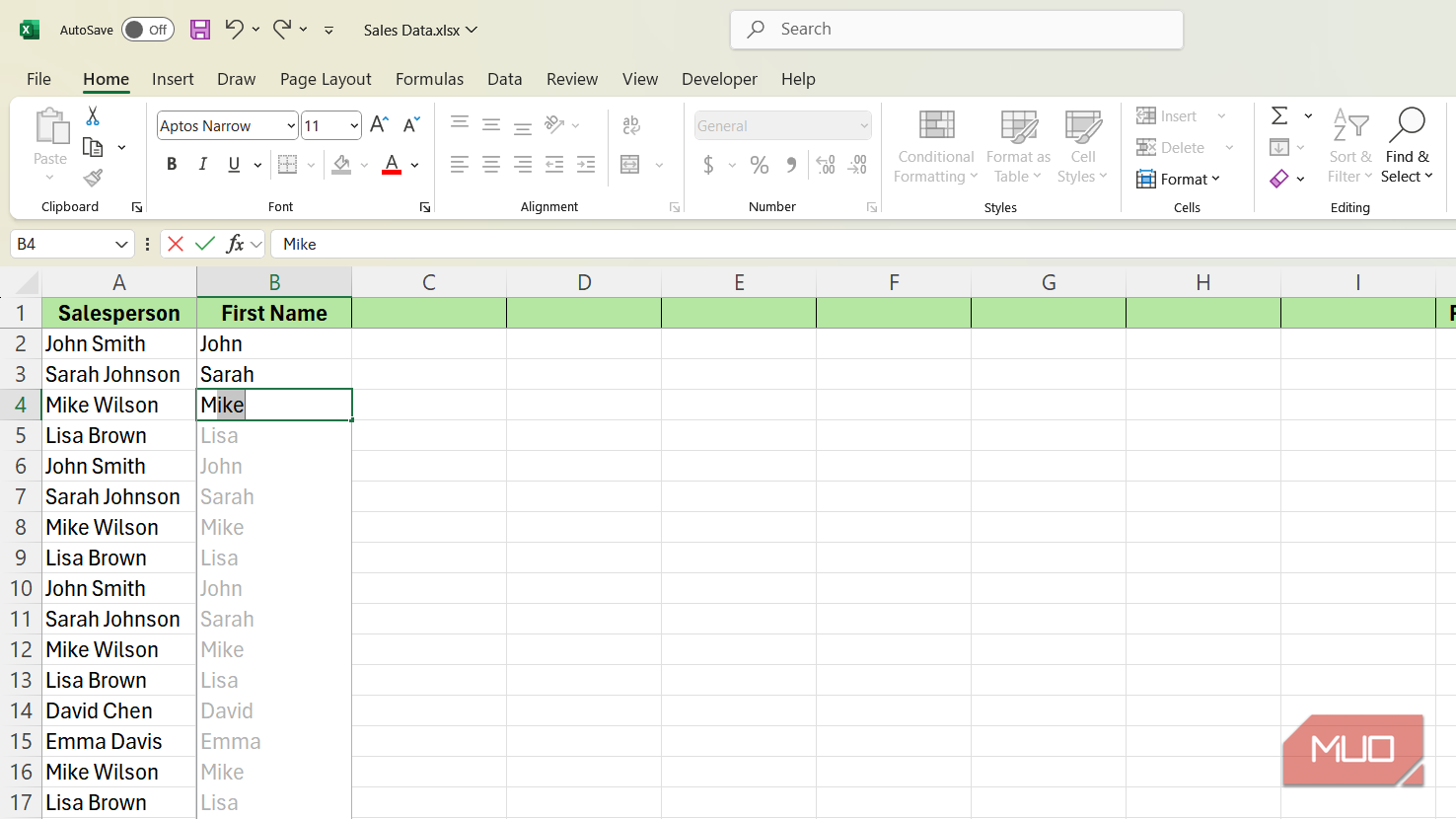
Task: Switch to the Data tab
Action: tap(504, 79)
